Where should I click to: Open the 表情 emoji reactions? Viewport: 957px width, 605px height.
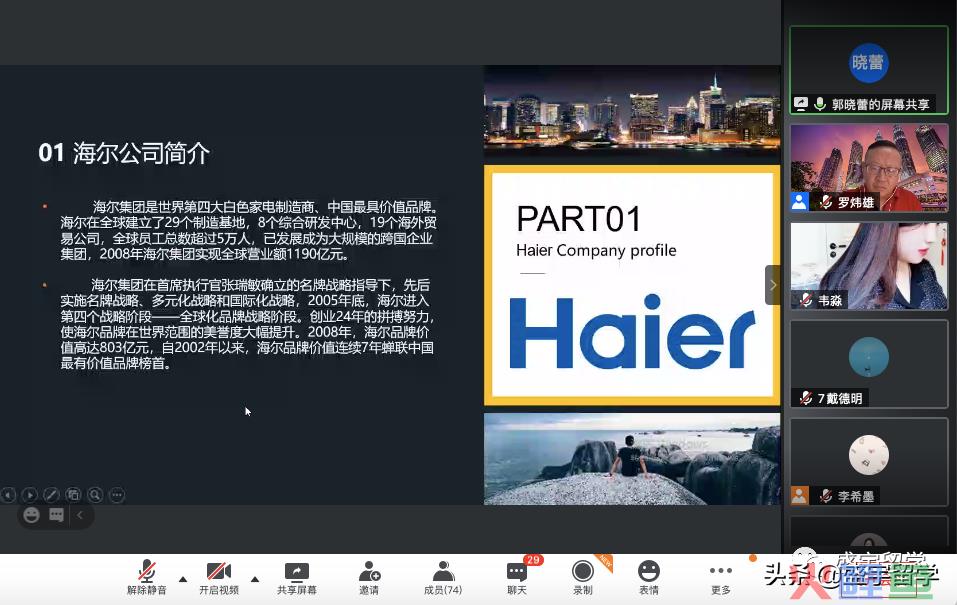click(649, 578)
